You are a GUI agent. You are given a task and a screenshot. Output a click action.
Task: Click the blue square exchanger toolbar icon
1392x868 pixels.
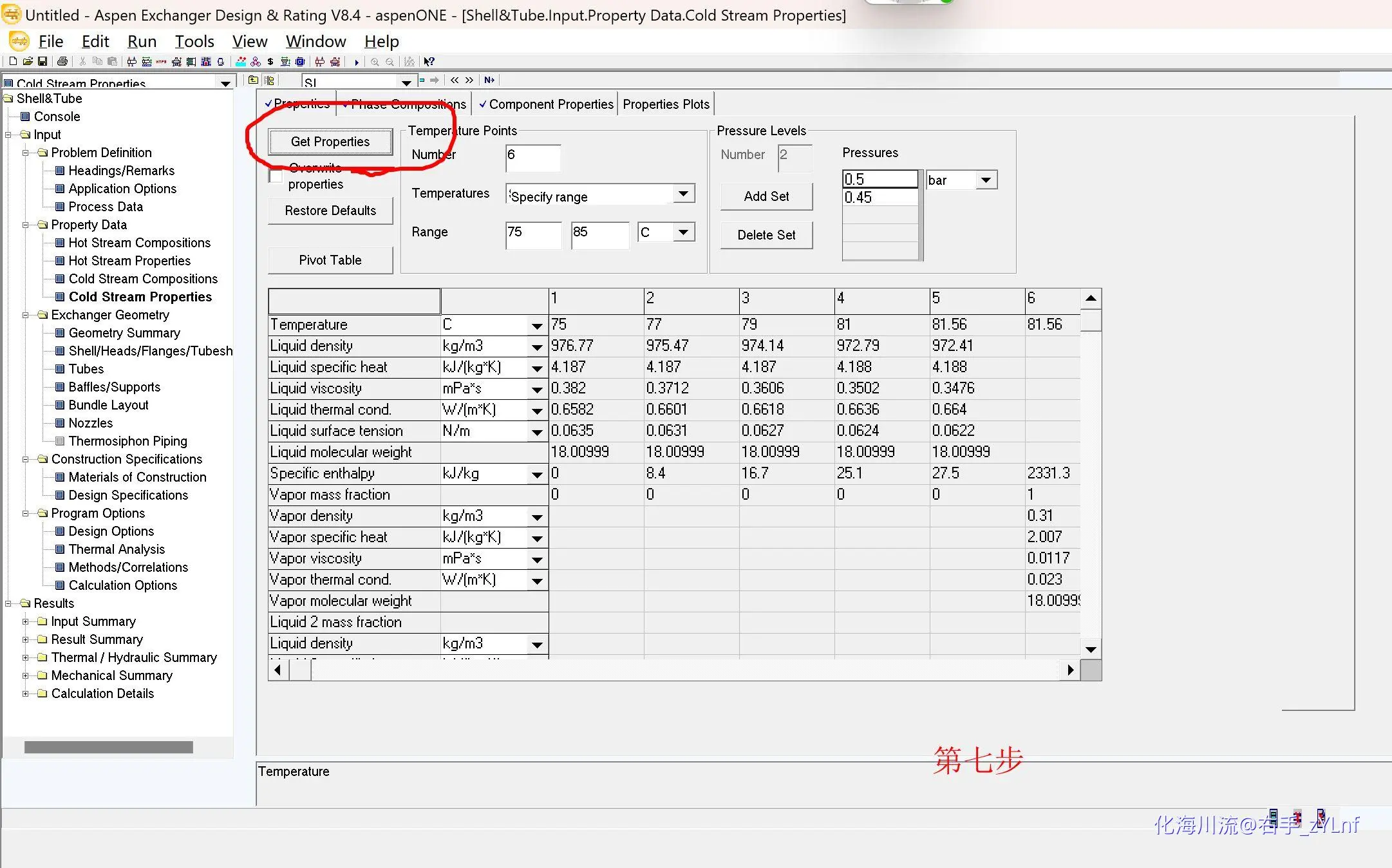tap(300, 61)
